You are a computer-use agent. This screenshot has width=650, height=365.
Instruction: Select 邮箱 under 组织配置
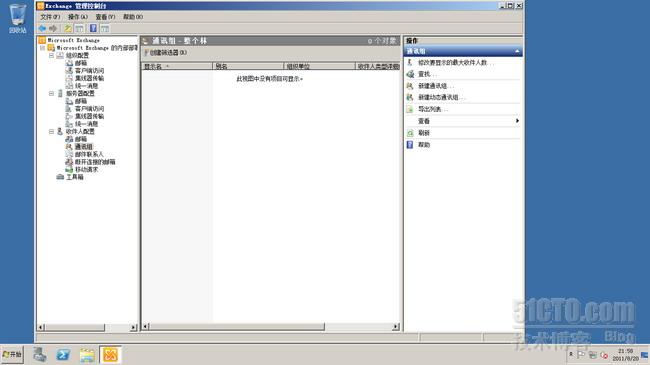pos(81,63)
